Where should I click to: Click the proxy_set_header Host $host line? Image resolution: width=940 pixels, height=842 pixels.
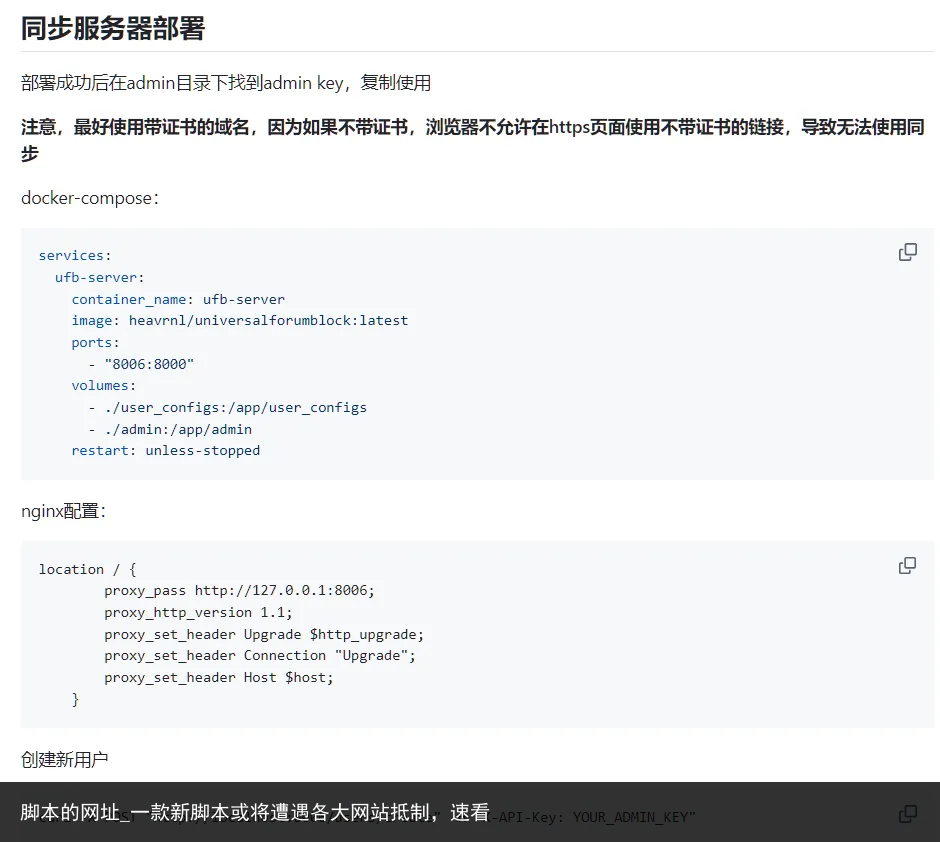(x=218, y=677)
